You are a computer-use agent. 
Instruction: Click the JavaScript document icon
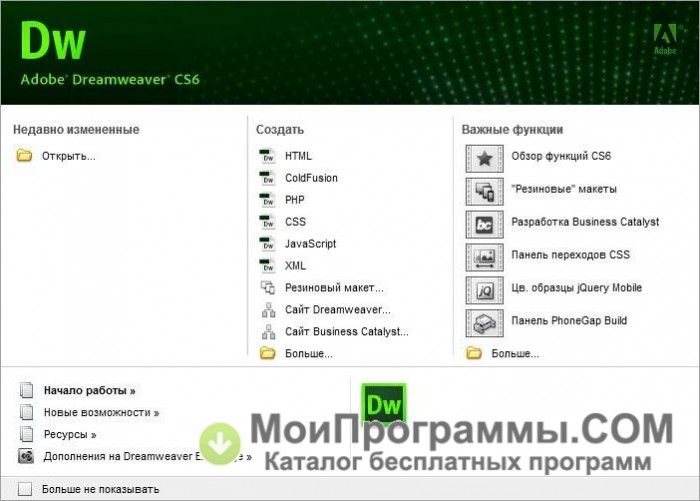tap(267, 243)
